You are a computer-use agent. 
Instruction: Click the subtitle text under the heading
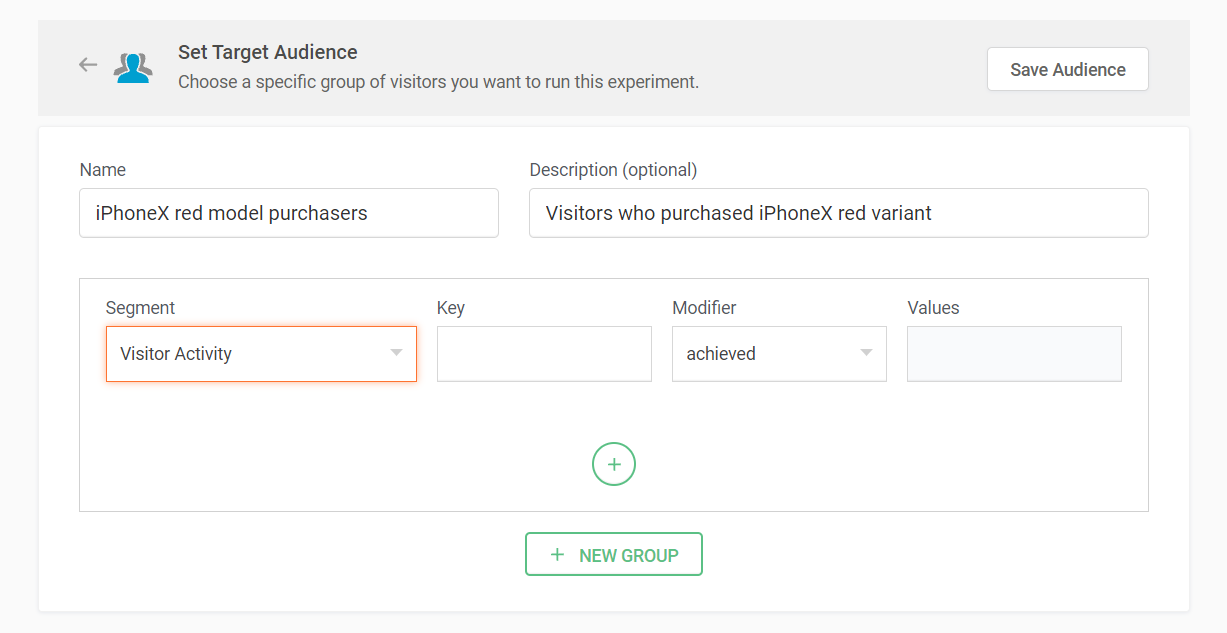(438, 82)
